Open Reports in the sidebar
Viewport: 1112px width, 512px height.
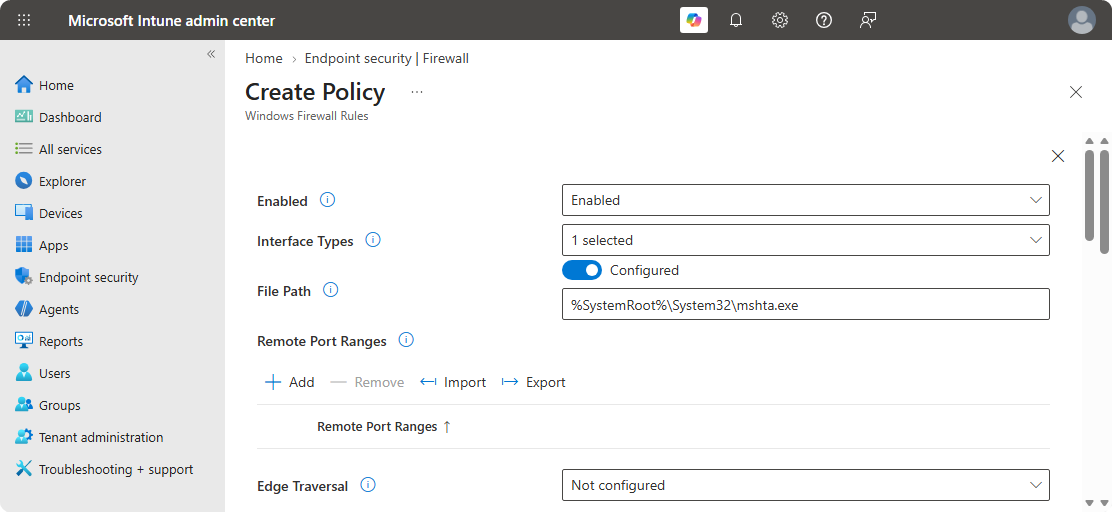tap(61, 341)
